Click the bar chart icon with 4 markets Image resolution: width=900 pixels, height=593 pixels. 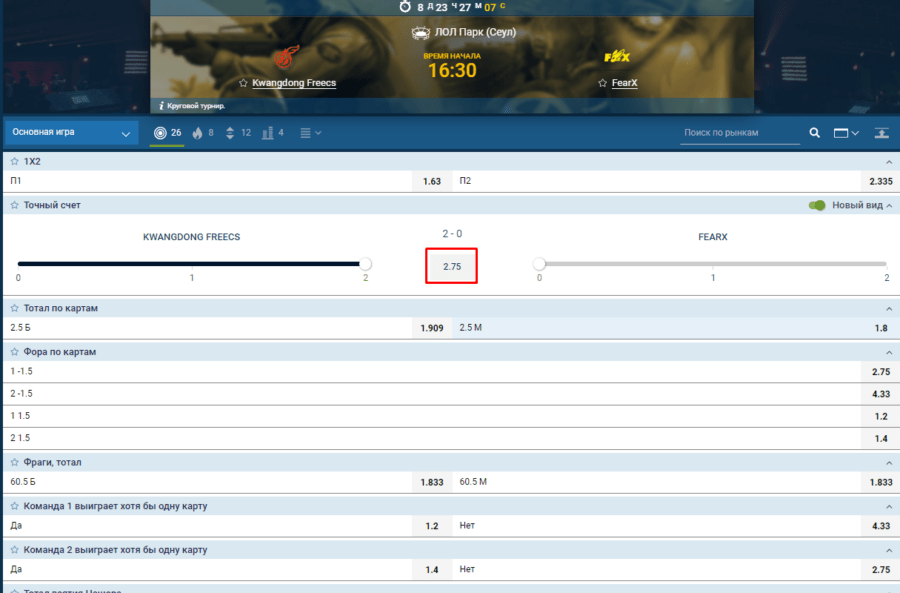point(273,132)
